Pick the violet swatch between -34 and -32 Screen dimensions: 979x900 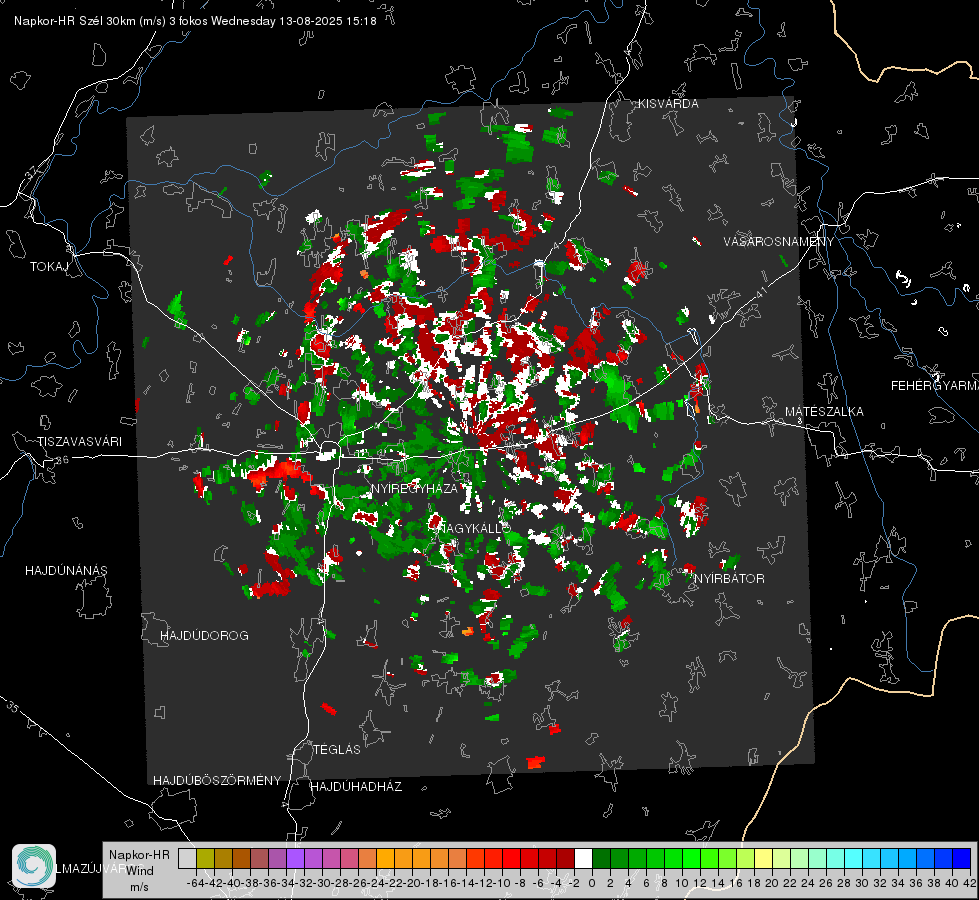pos(295,858)
